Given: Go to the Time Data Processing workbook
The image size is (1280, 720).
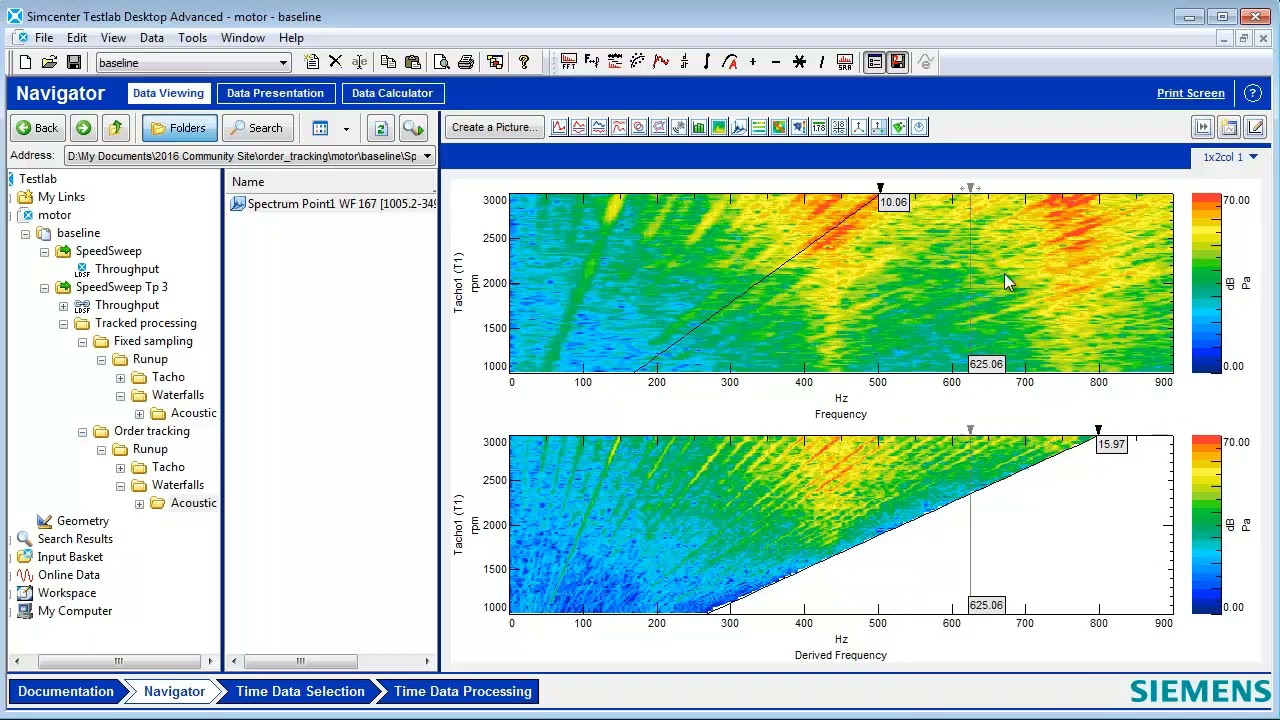Looking at the screenshot, I should click(x=463, y=691).
